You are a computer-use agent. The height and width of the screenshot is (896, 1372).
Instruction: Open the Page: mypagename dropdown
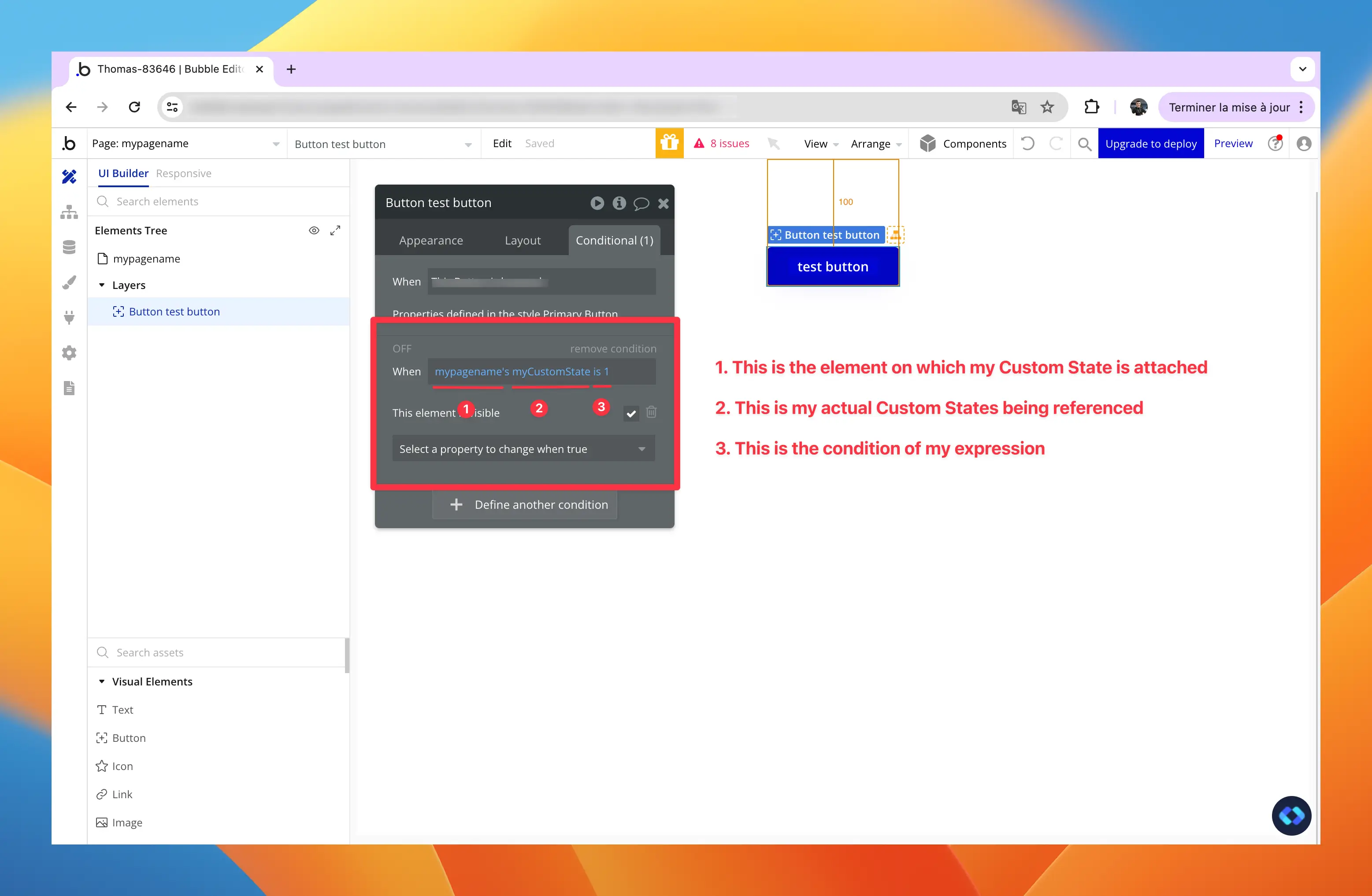point(185,144)
